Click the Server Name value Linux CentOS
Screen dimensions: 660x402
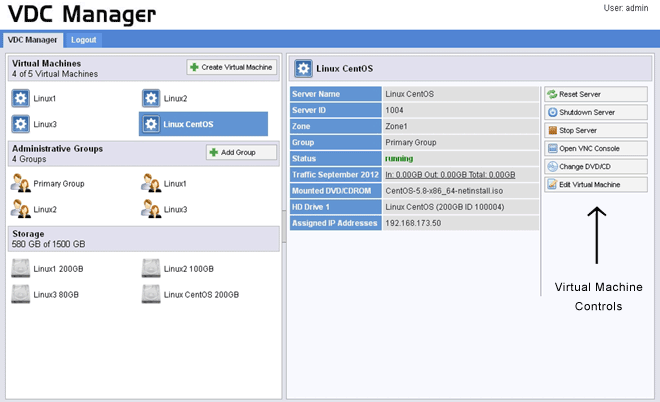409,94
